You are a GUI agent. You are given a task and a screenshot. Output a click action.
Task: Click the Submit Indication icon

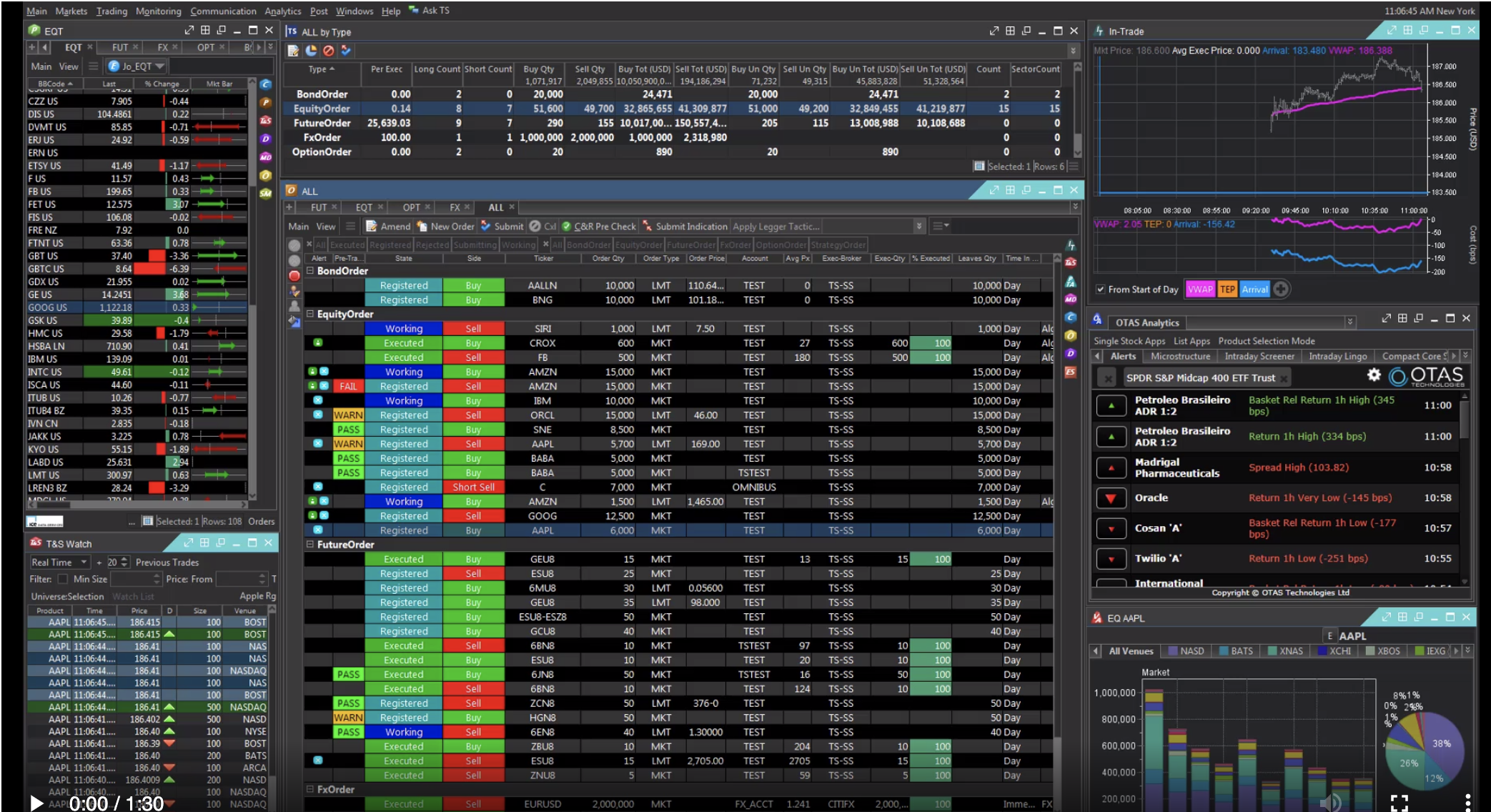point(647,226)
